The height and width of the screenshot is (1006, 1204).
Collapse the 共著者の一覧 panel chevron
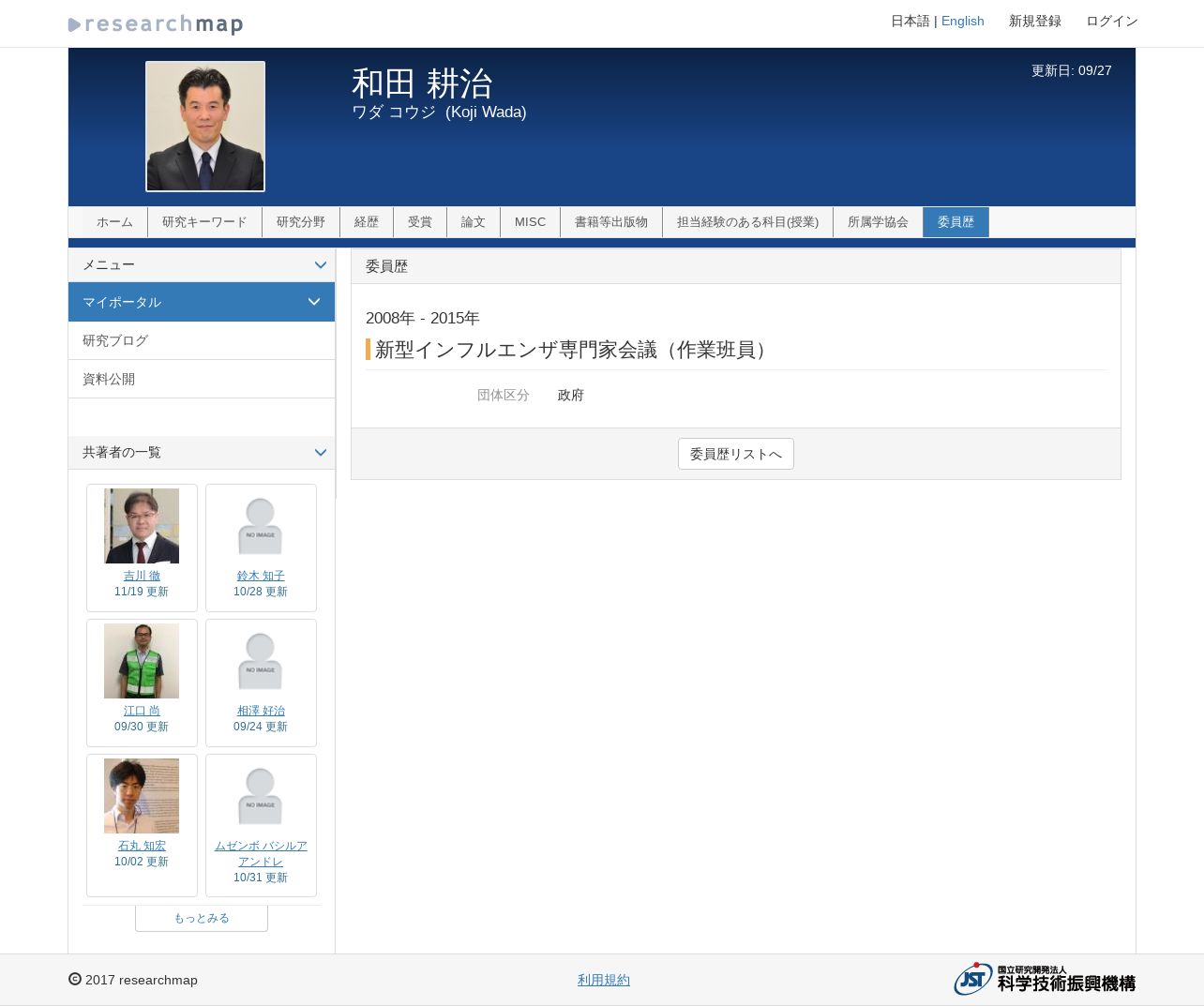(320, 453)
